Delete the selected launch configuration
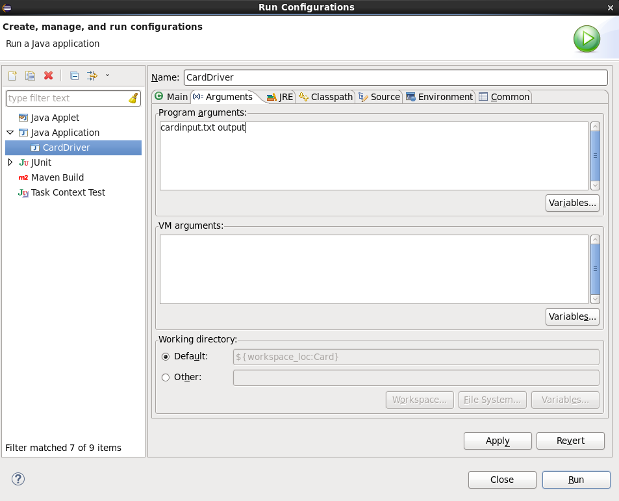 tap(48, 75)
